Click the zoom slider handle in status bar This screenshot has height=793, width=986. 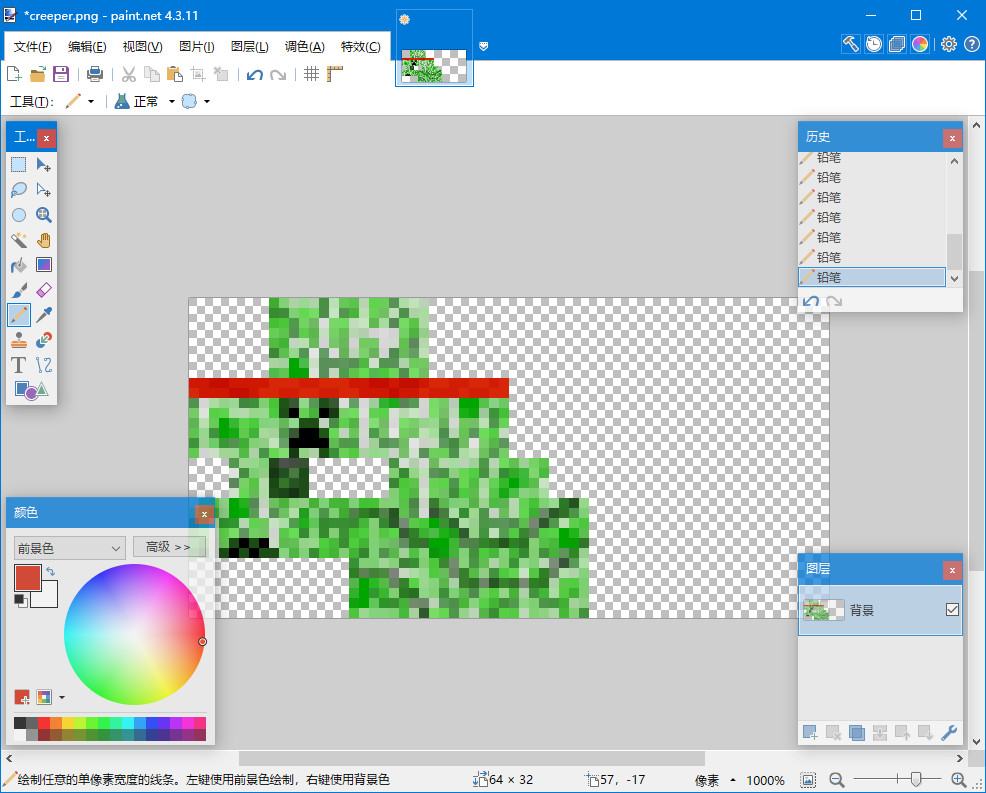(916, 780)
